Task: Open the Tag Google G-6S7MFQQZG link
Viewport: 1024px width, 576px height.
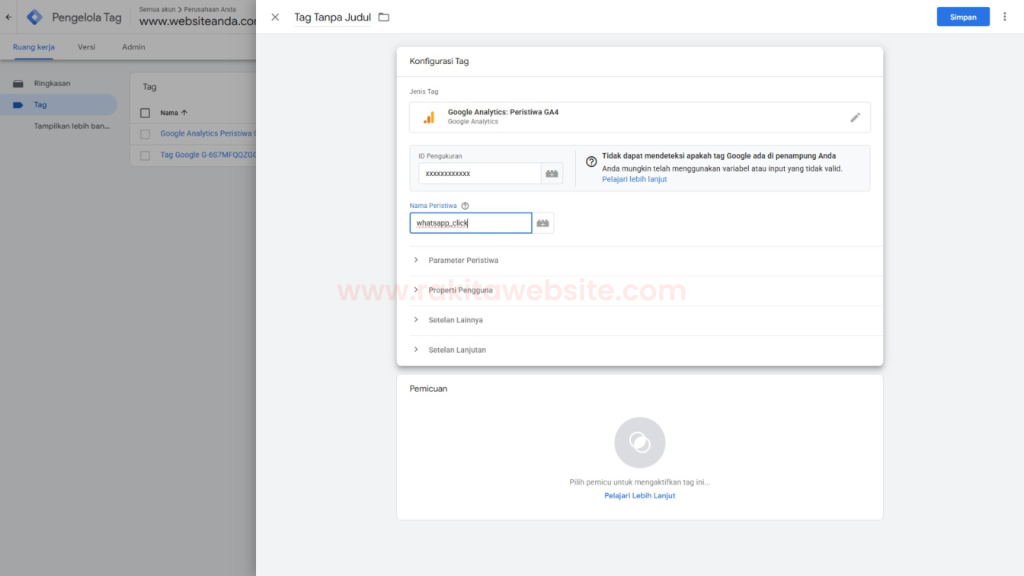Action: (x=208, y=155)
